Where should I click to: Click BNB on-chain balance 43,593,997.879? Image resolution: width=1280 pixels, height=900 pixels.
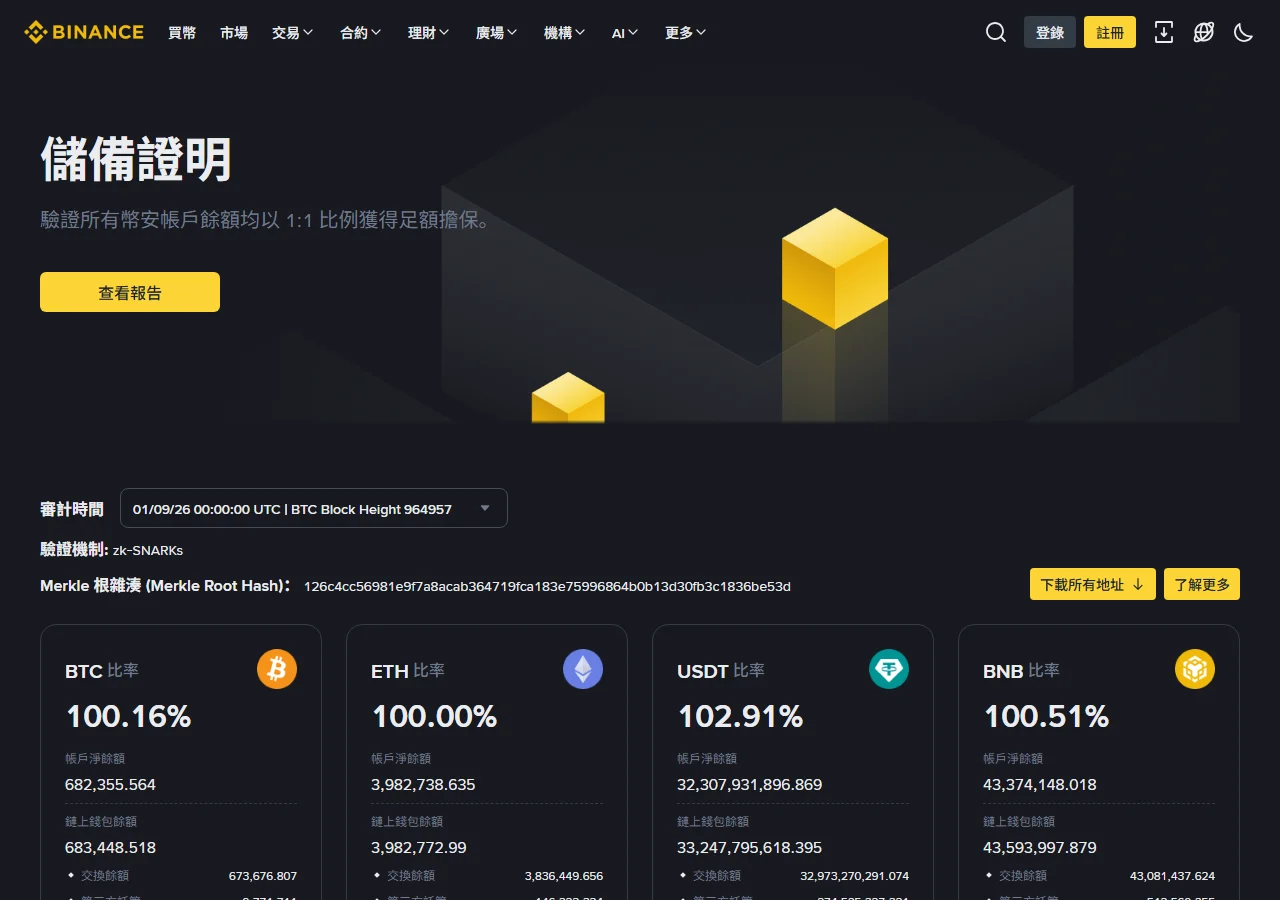[x=1040, y=847]
